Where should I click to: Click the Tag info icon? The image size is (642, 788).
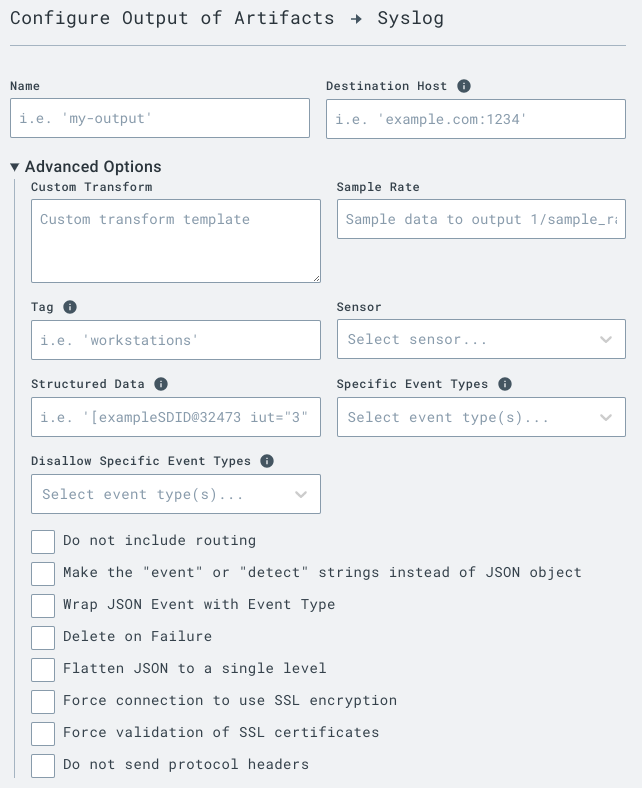coord(70,307)
